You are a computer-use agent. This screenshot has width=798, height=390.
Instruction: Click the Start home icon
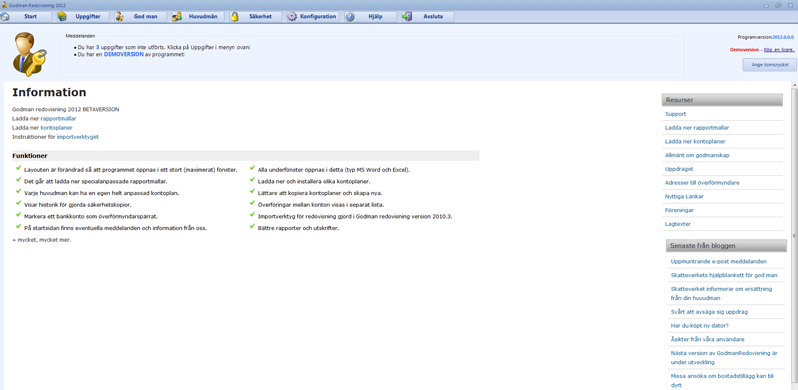click(x=5, y=16)
